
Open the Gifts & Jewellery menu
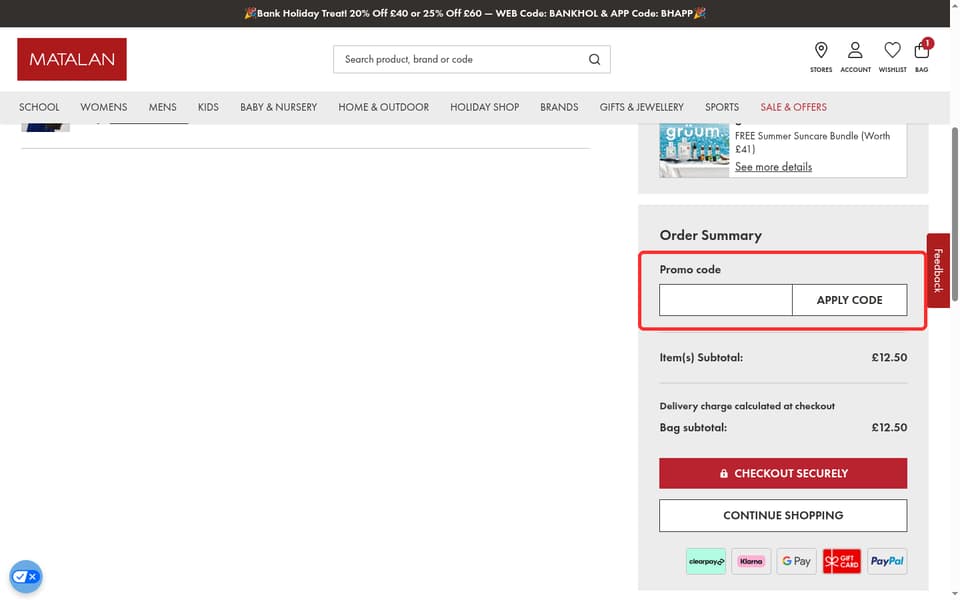(x=642, y=107)
